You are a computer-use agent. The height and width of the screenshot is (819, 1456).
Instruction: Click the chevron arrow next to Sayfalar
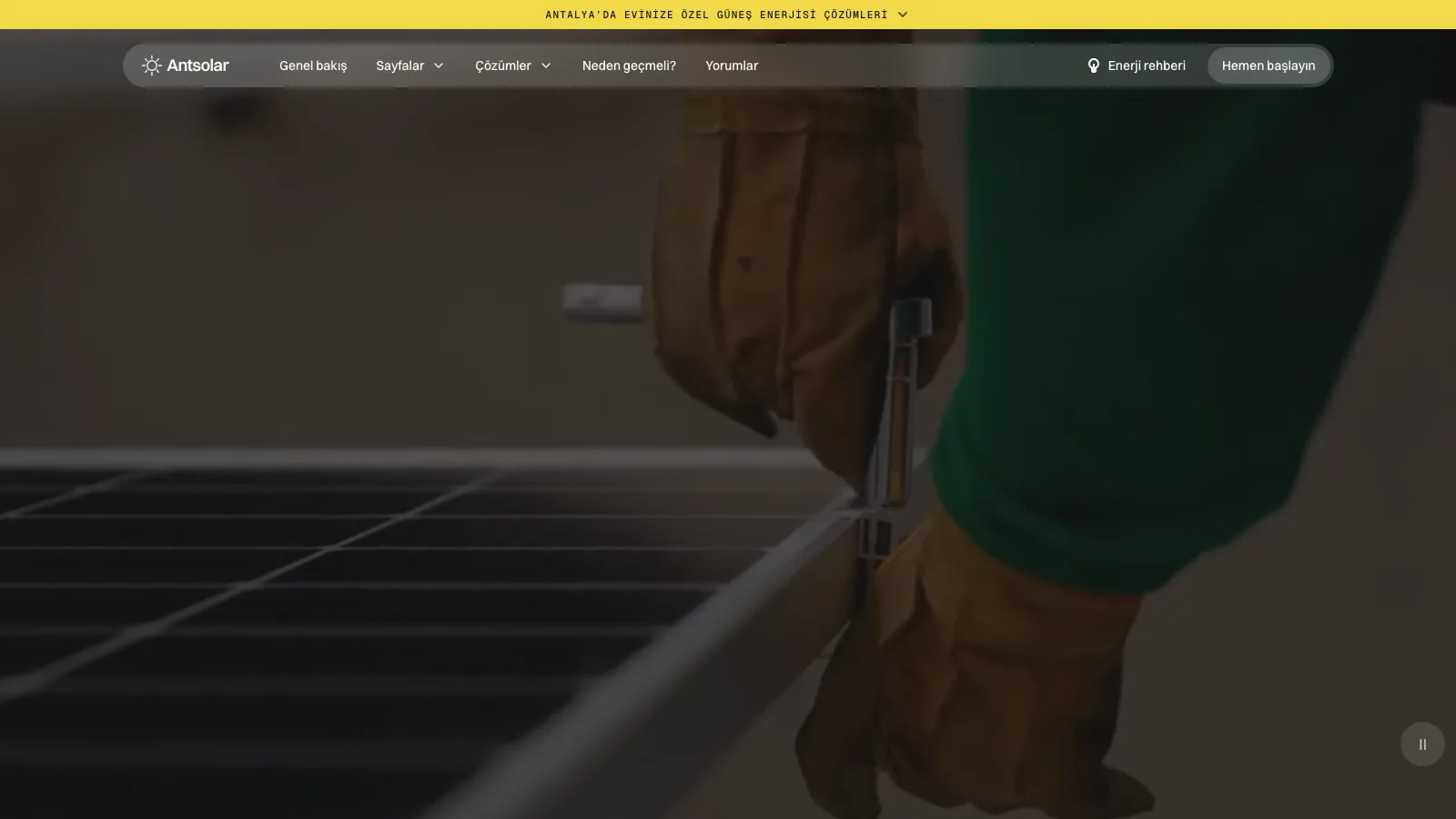click(439, 66)
